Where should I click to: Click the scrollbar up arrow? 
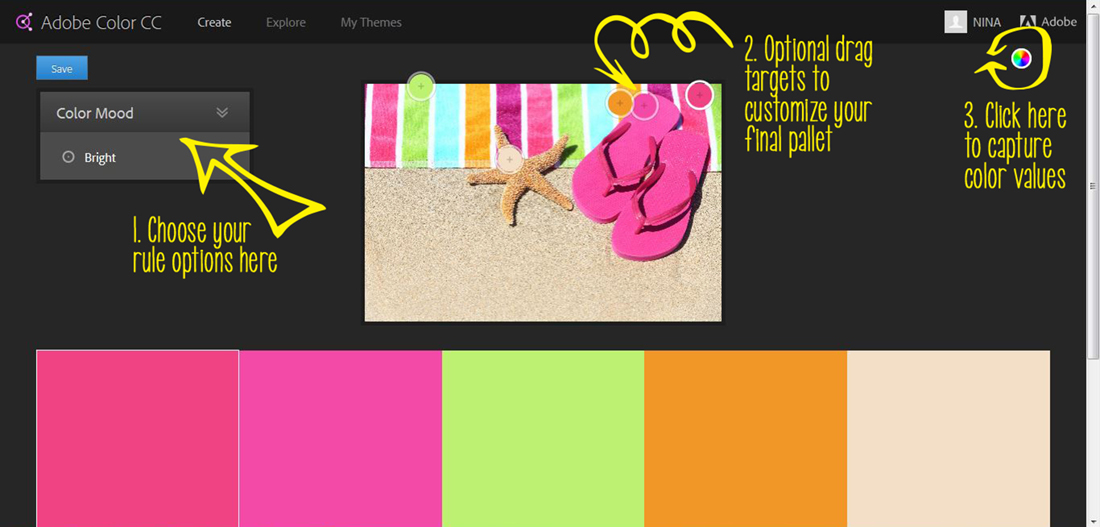1092,6
